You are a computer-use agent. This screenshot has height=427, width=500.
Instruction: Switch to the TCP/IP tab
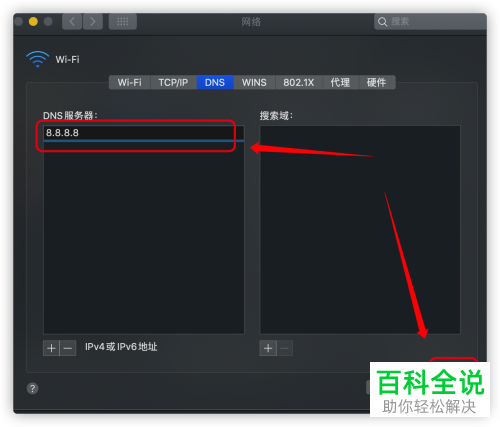coord(173,82)
